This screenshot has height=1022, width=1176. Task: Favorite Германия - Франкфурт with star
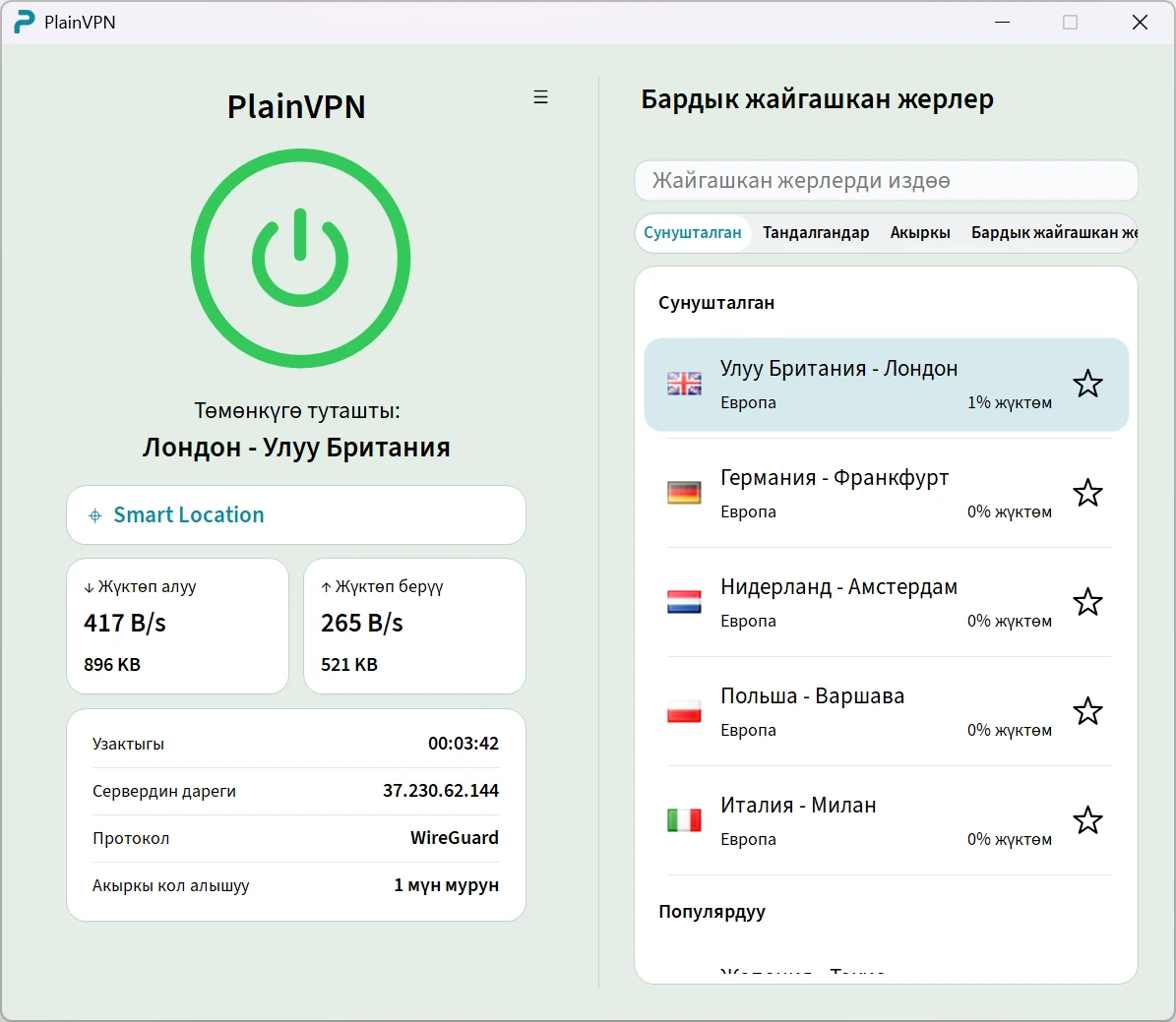pyautogui.click(x=1087, y=493)
